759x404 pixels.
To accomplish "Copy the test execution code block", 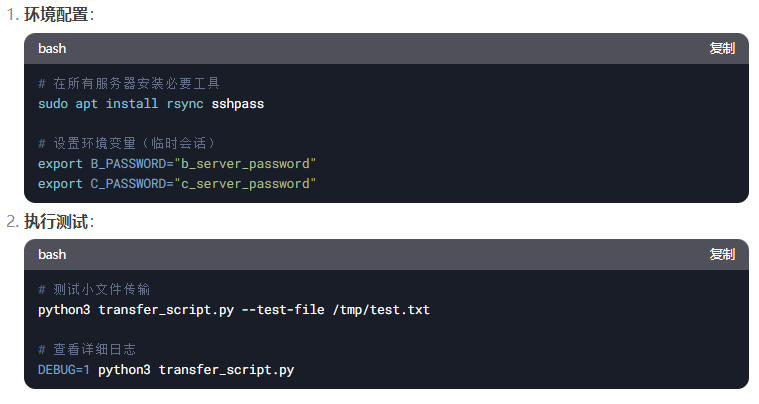I will [721, 254].
